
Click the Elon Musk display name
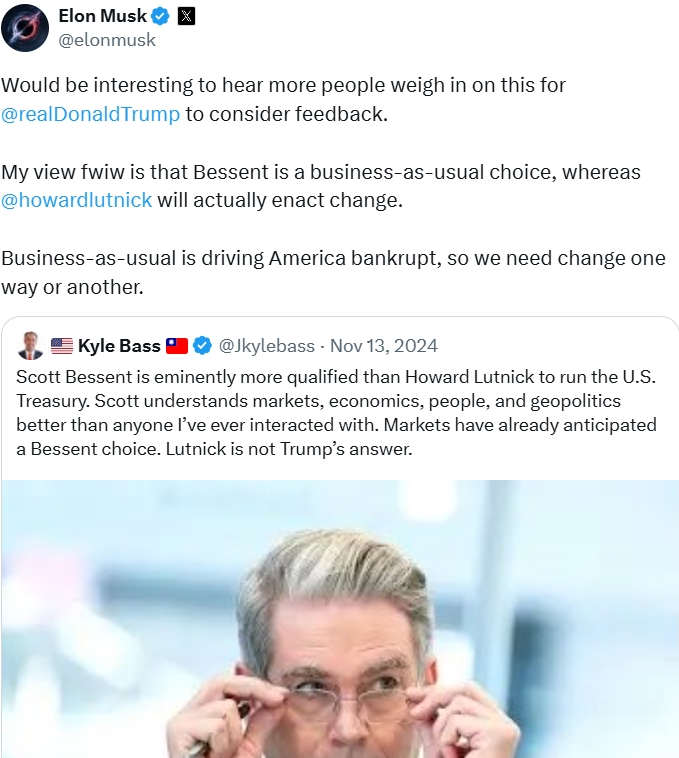(102, 16)
